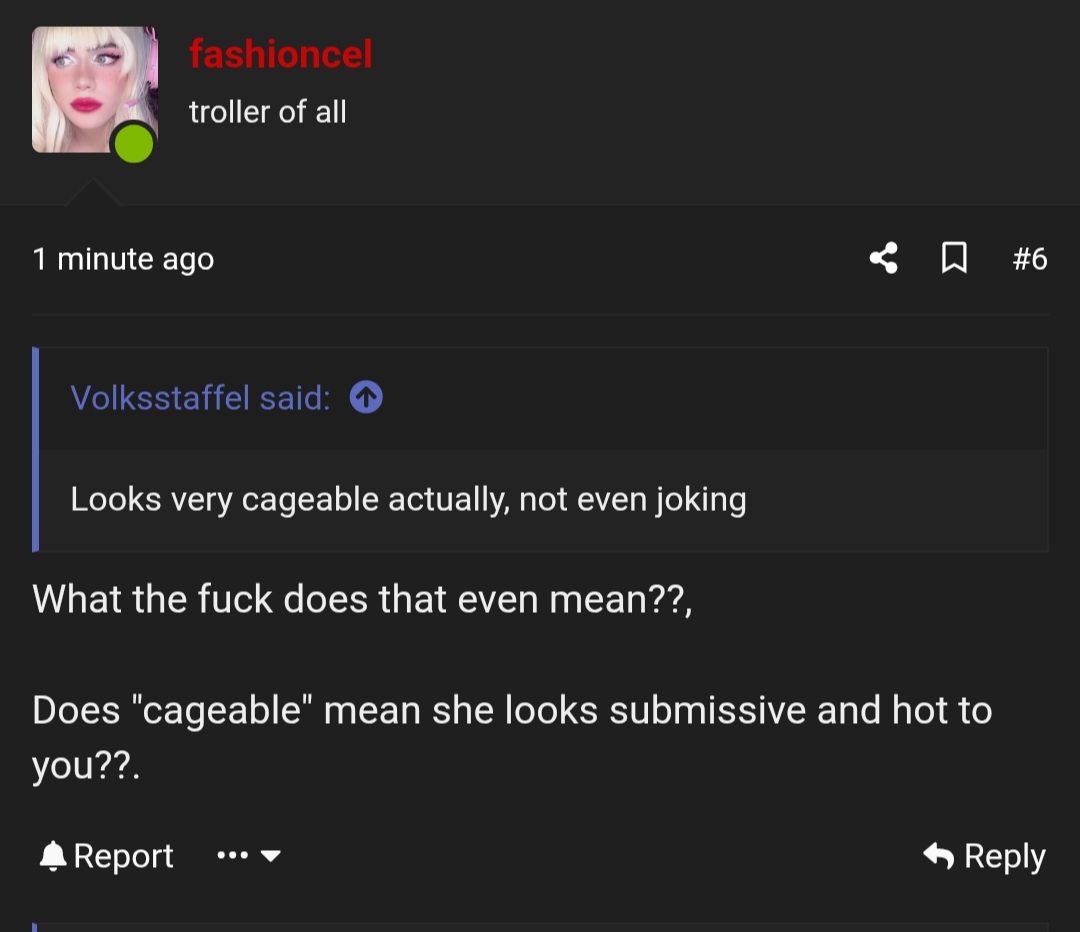This screenshot has width=1080, height=932.
Task: Click the "troller of all" user title
Action: tap(268, 112)
